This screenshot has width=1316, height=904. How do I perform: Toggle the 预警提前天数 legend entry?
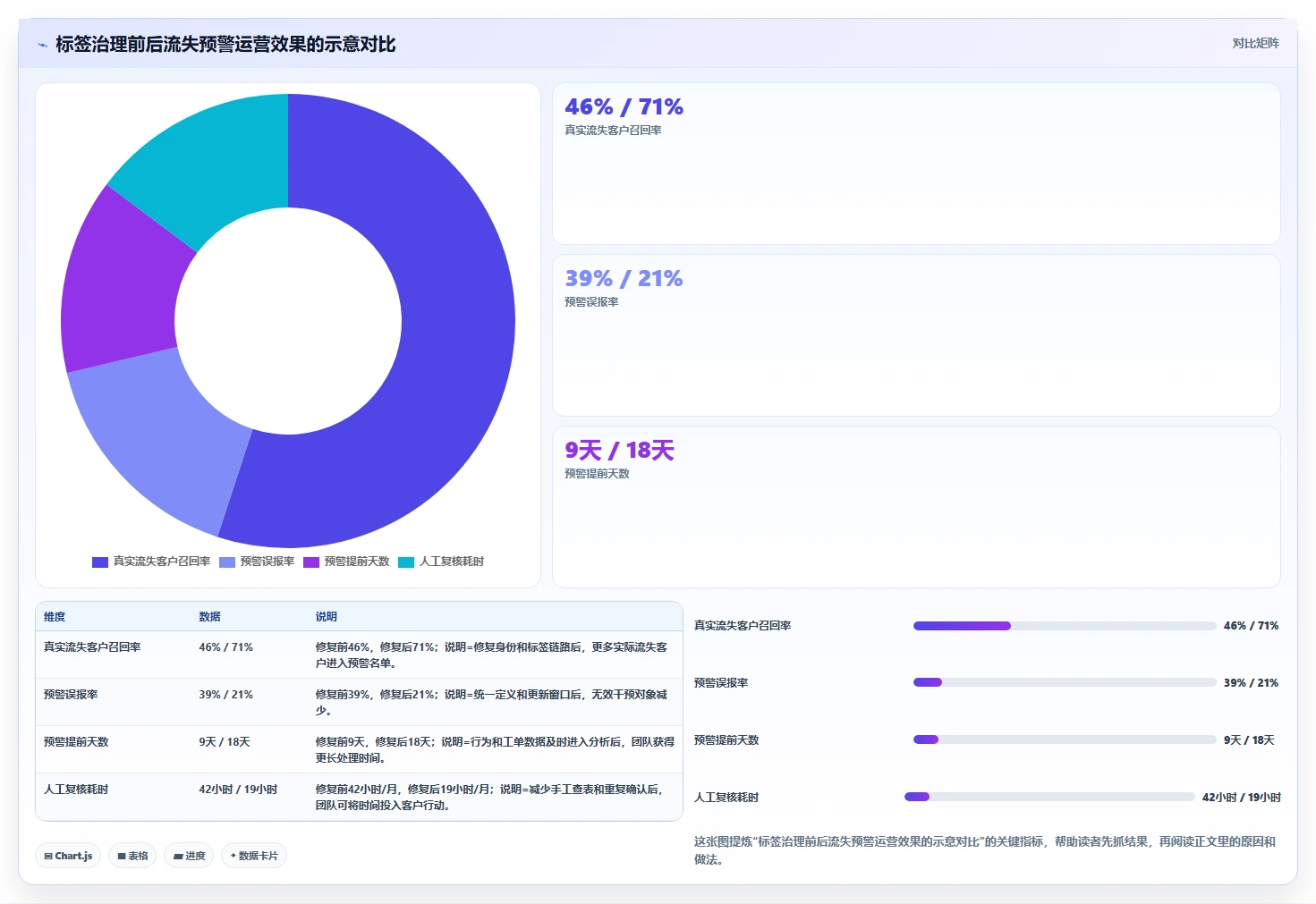click(346, 562)
